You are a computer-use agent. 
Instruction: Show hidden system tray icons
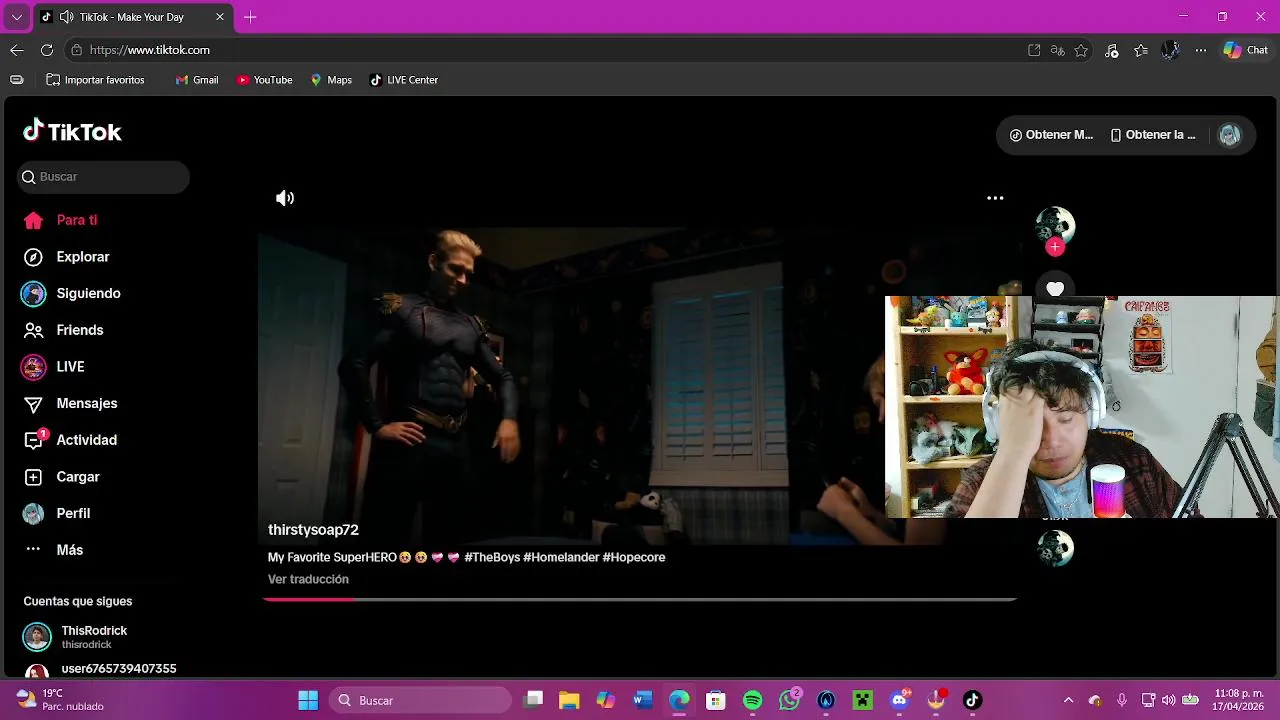(1068, 700)
